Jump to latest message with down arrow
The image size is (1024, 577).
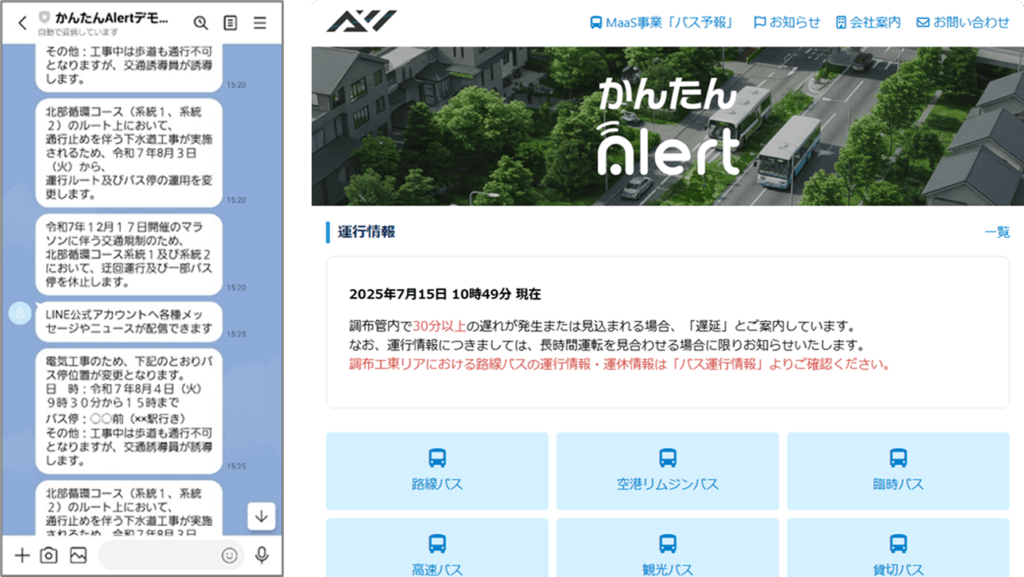click(261, 516)
